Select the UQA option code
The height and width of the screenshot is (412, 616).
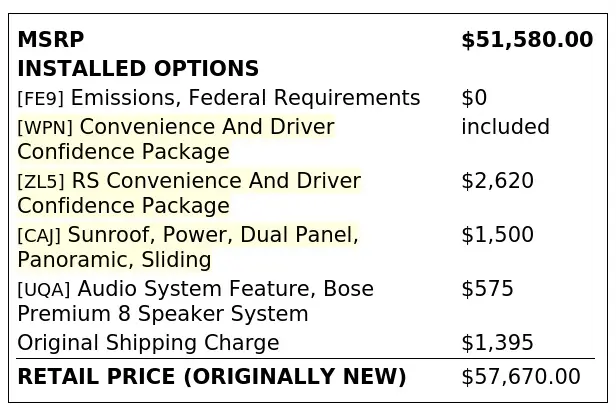pos(44,289)
